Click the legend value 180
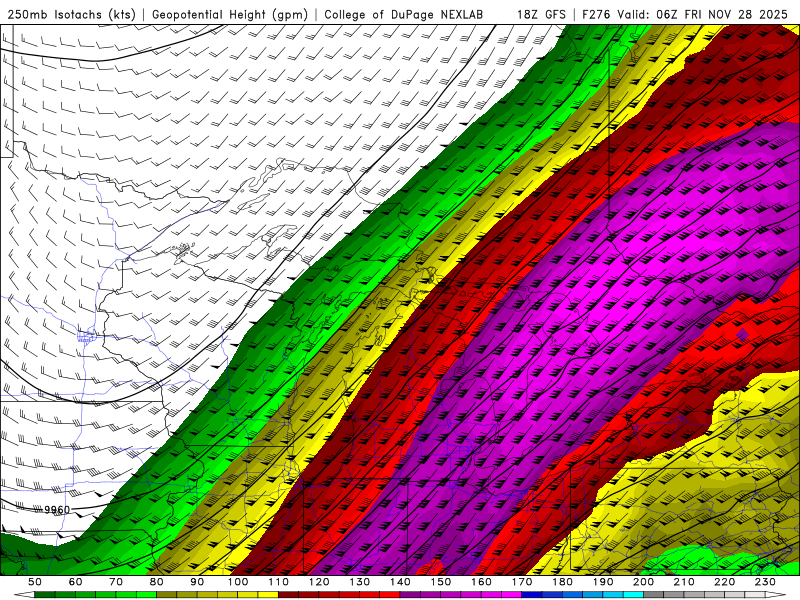 (x=562, y=582)
